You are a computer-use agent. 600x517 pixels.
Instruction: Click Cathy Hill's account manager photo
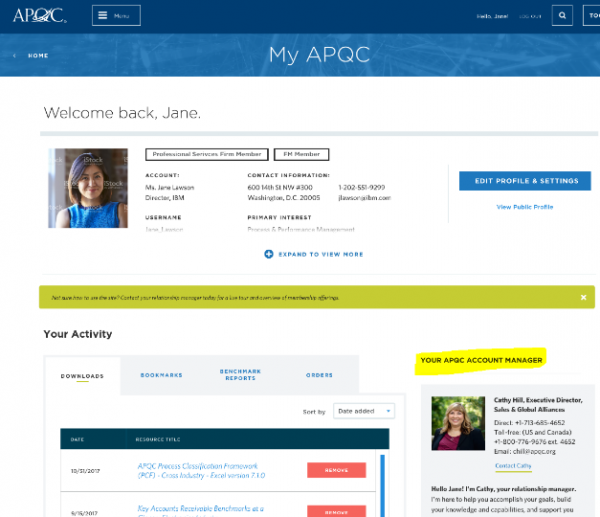point(458,423)
